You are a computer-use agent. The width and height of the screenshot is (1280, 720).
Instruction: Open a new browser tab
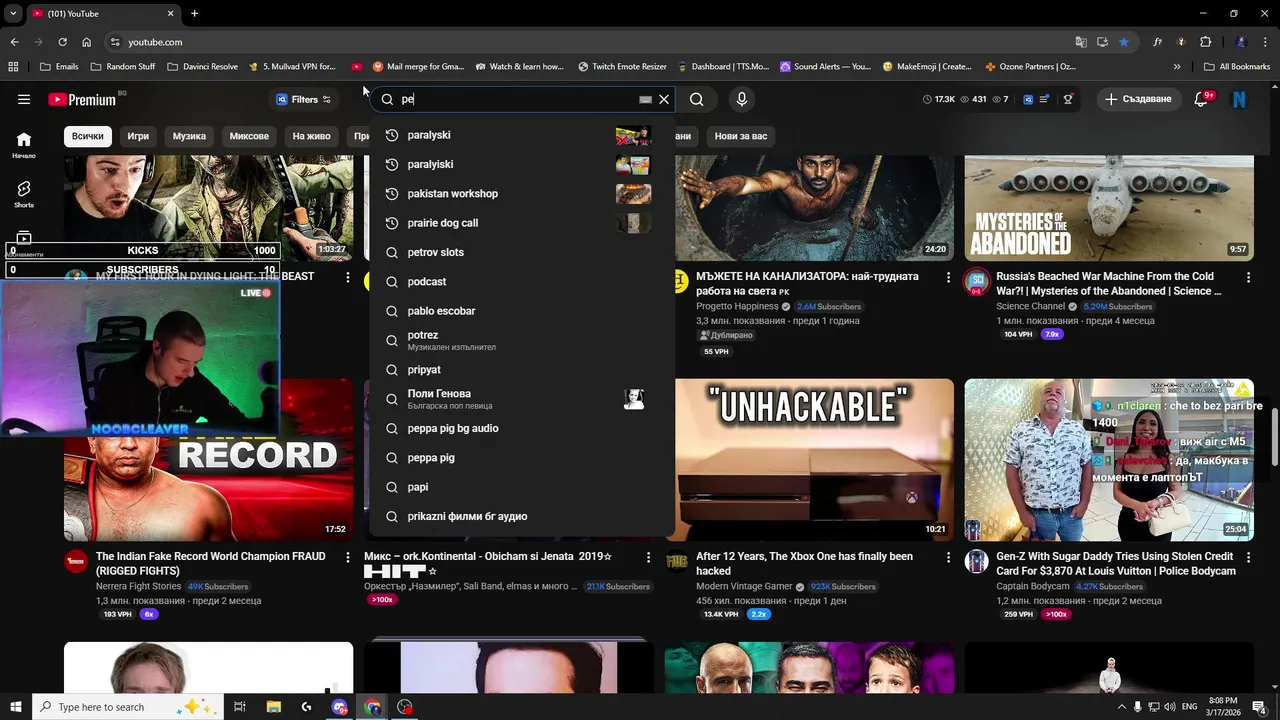pyautogui.click(x=194, y=13)
